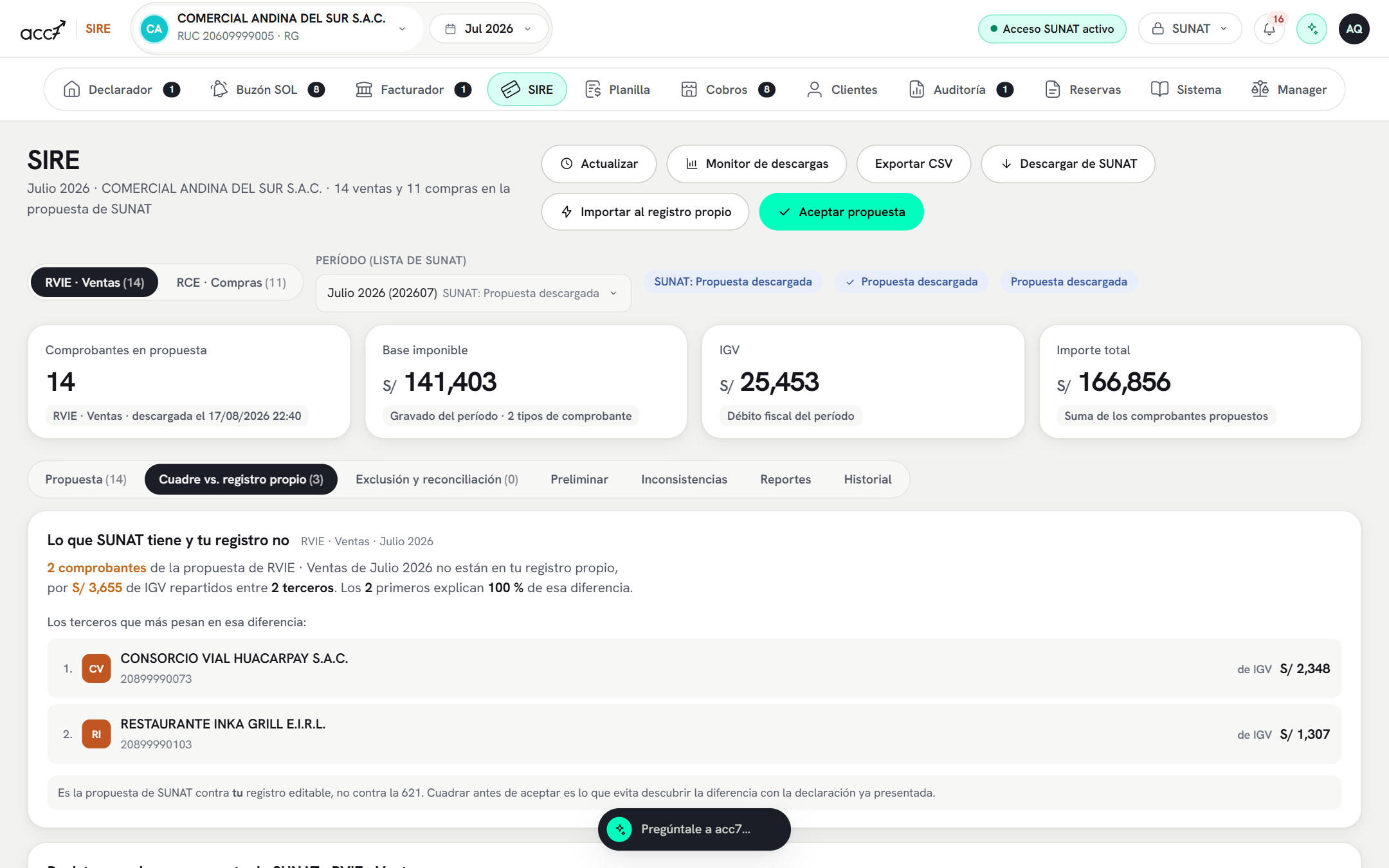The height and width of the screenshot is (868, 1389).
Task: Open Buzón SOL bell icon
Action: [219, 89]
